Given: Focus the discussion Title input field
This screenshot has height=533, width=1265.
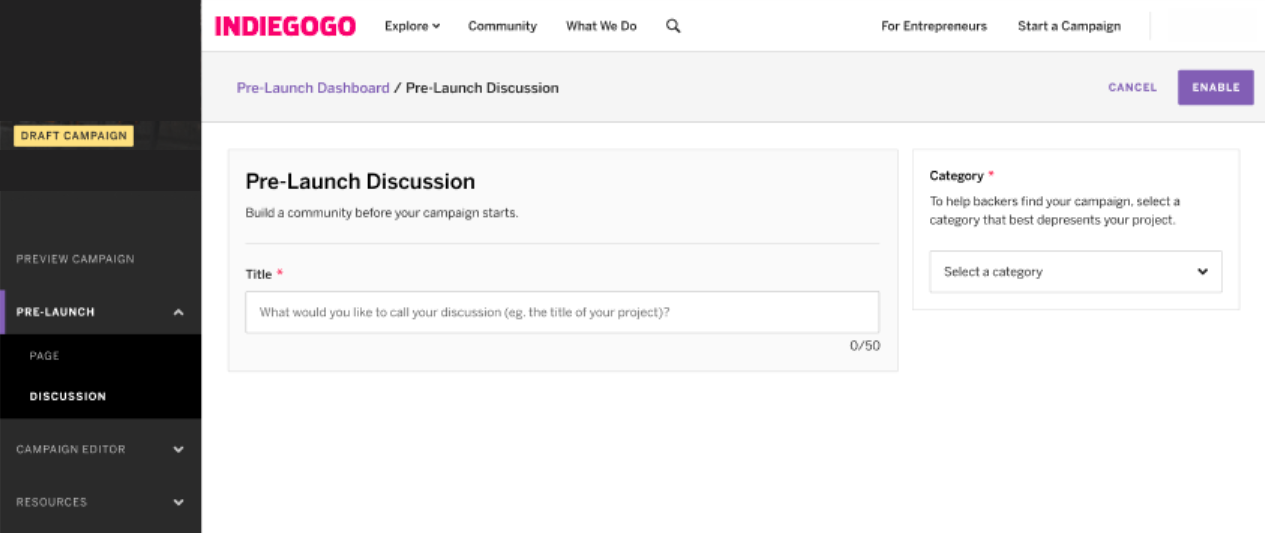Looking at the screenshot, I should [x=562, y=312].
